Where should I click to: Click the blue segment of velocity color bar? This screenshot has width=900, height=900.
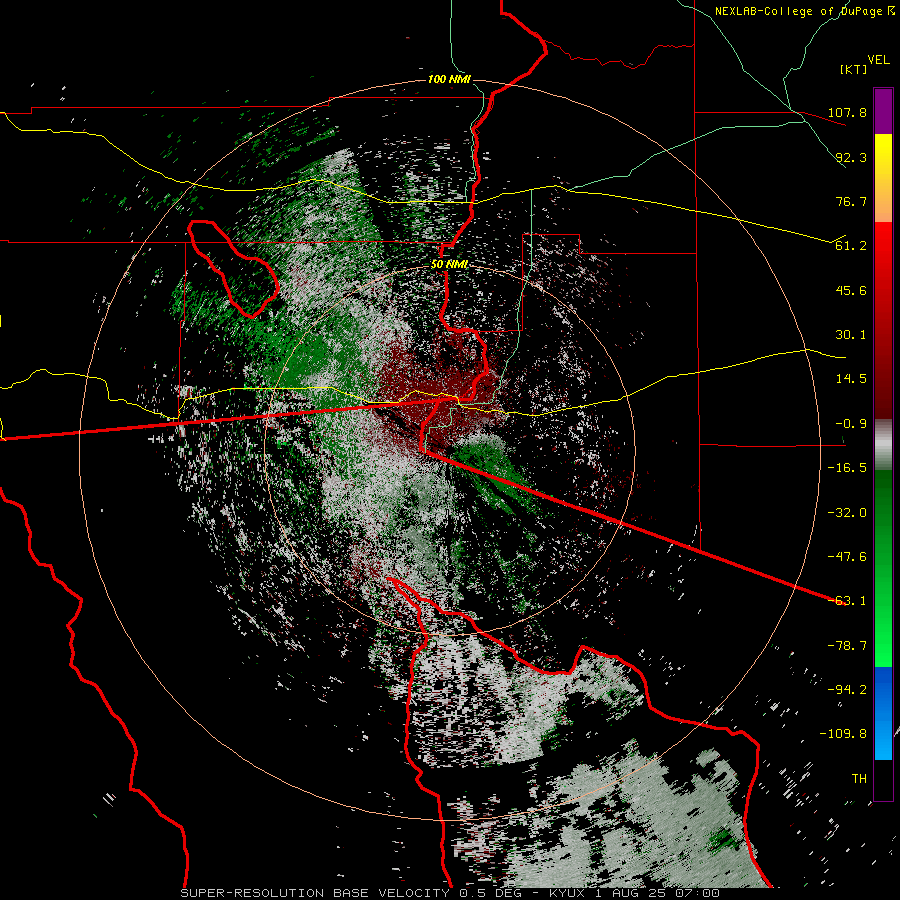[883, 713]
